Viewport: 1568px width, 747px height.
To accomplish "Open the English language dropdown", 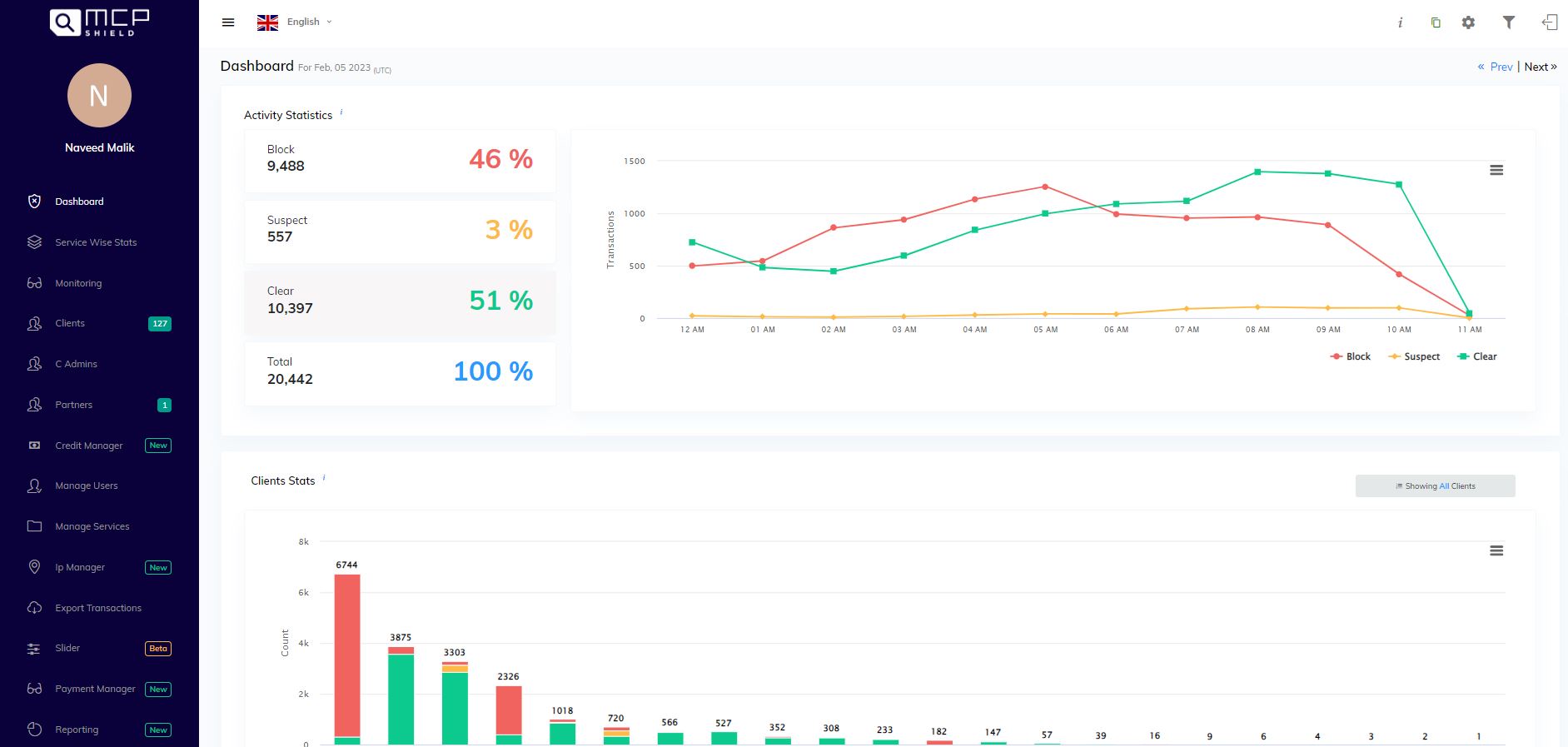I will 309,22.
